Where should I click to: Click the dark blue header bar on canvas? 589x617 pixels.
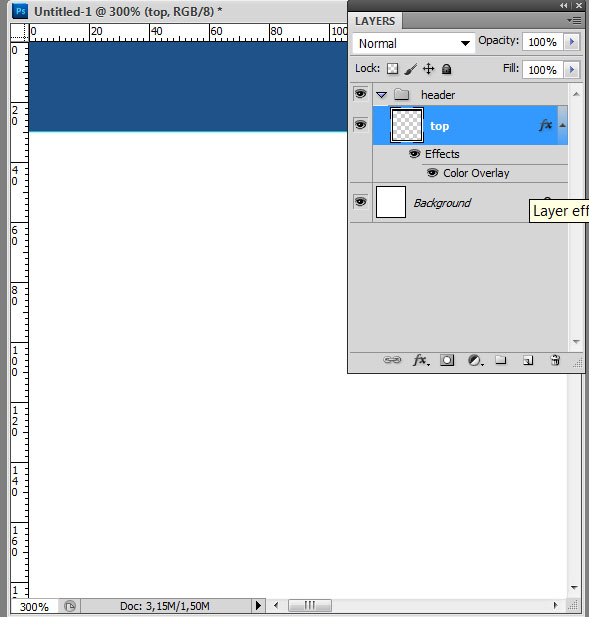point(188,87)
